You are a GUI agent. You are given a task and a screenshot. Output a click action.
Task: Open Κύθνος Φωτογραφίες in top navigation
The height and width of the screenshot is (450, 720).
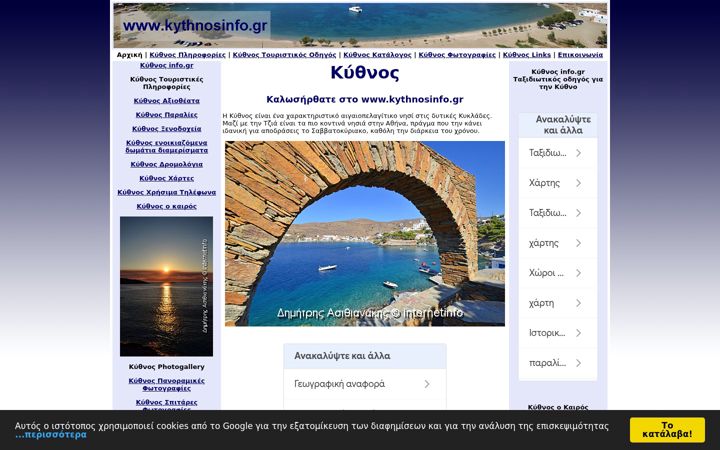pyautogui.click(x=457, y=55)
